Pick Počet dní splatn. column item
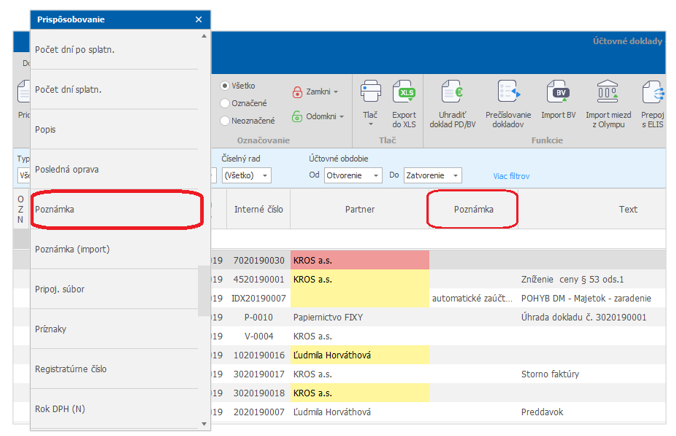The width and height of the screenshot is (676, 436). click(x=114, y=90)
